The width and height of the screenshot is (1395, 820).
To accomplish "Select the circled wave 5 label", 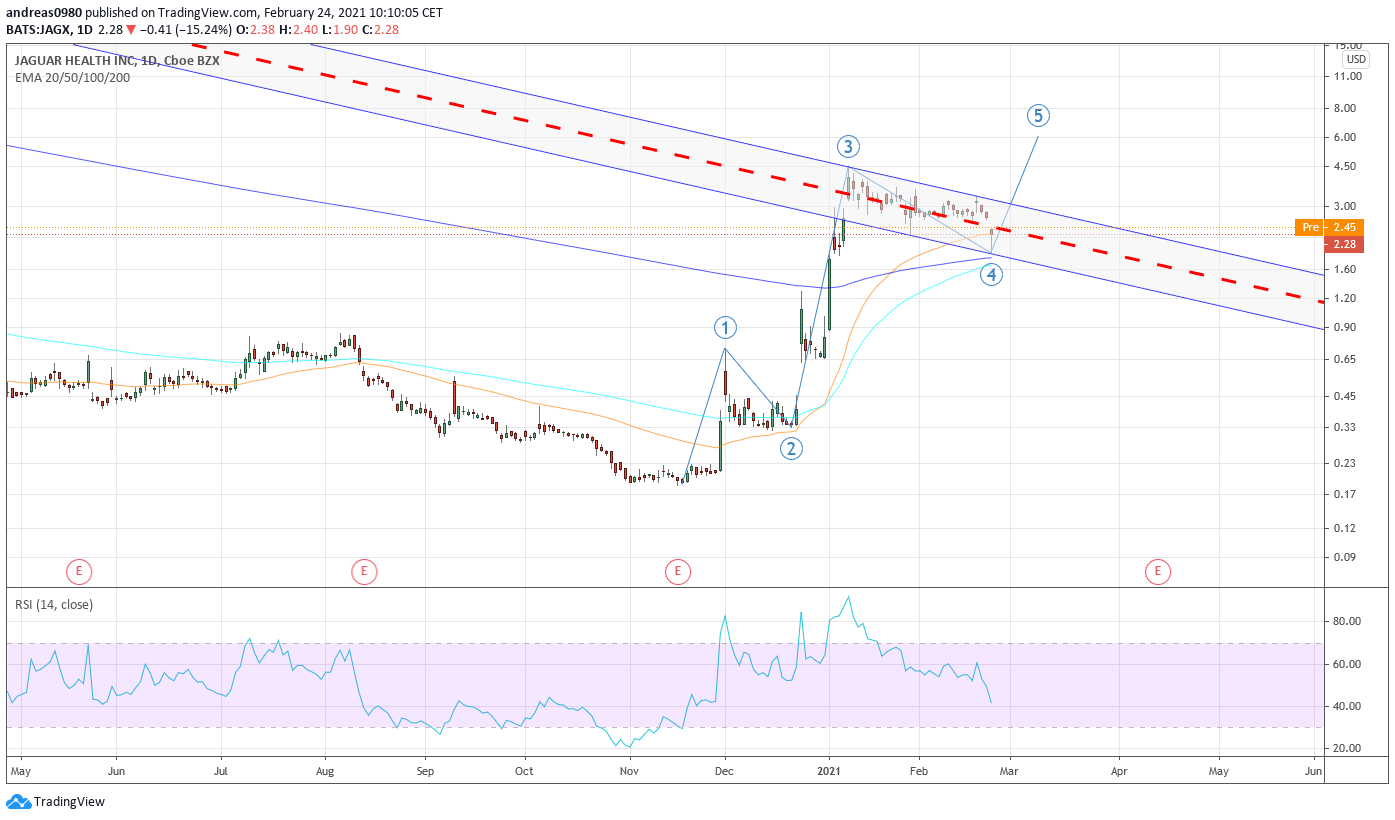I will click(x=1038, y=116).
